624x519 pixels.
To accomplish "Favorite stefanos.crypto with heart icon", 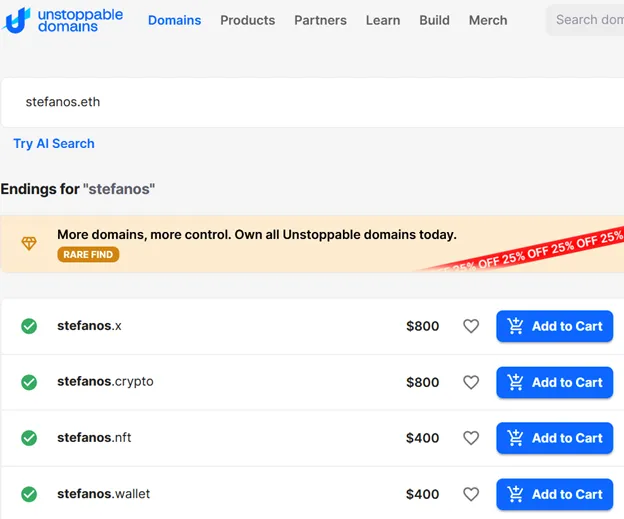I will pos(471,382).
